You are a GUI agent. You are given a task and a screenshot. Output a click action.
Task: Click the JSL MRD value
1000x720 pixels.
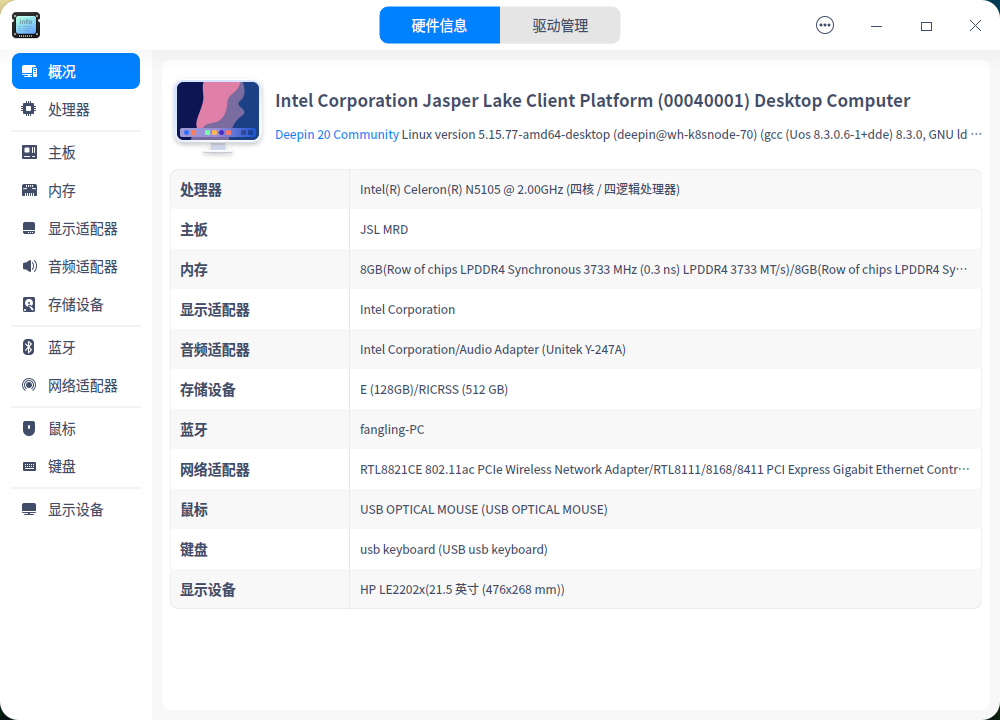click(x=384, y=230)
